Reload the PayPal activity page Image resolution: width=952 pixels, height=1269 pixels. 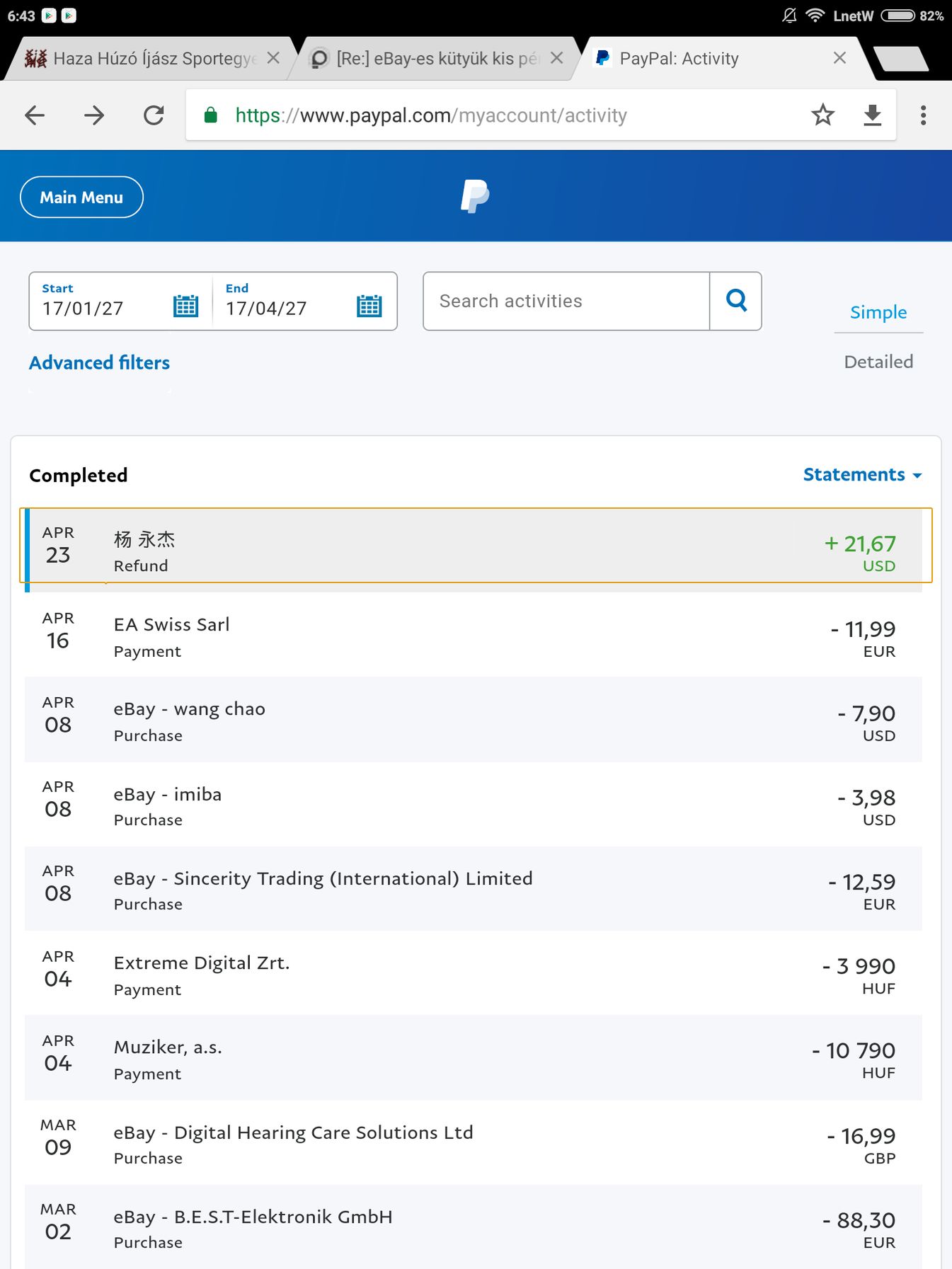154,115
